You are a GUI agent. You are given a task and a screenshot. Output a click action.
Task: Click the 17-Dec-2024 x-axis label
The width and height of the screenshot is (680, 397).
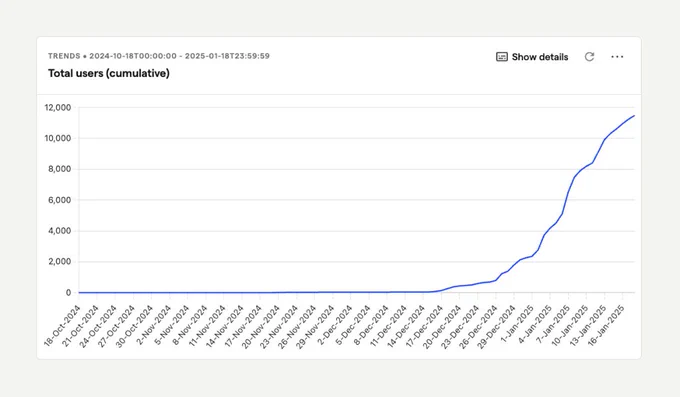tap(425, 325)
